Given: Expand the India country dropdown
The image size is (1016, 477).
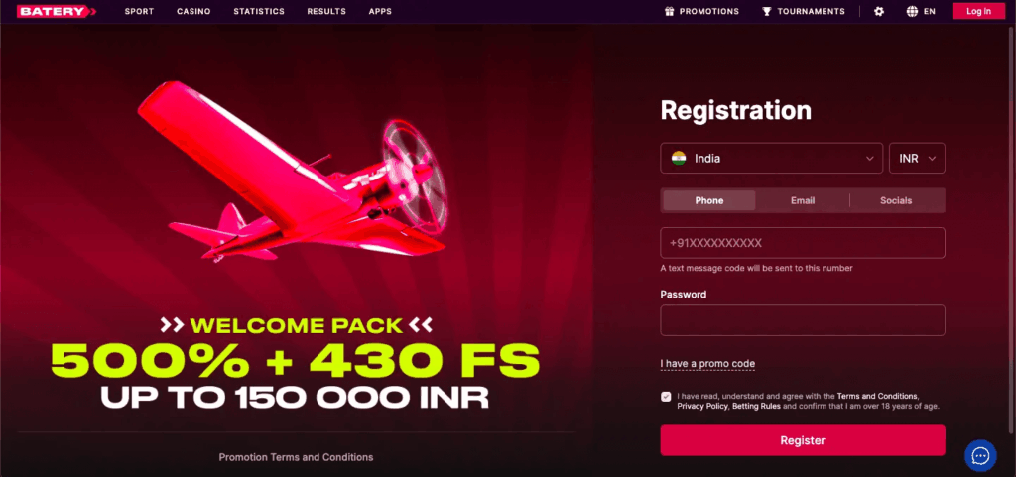Looking at the screenshot, I should 771,158.
